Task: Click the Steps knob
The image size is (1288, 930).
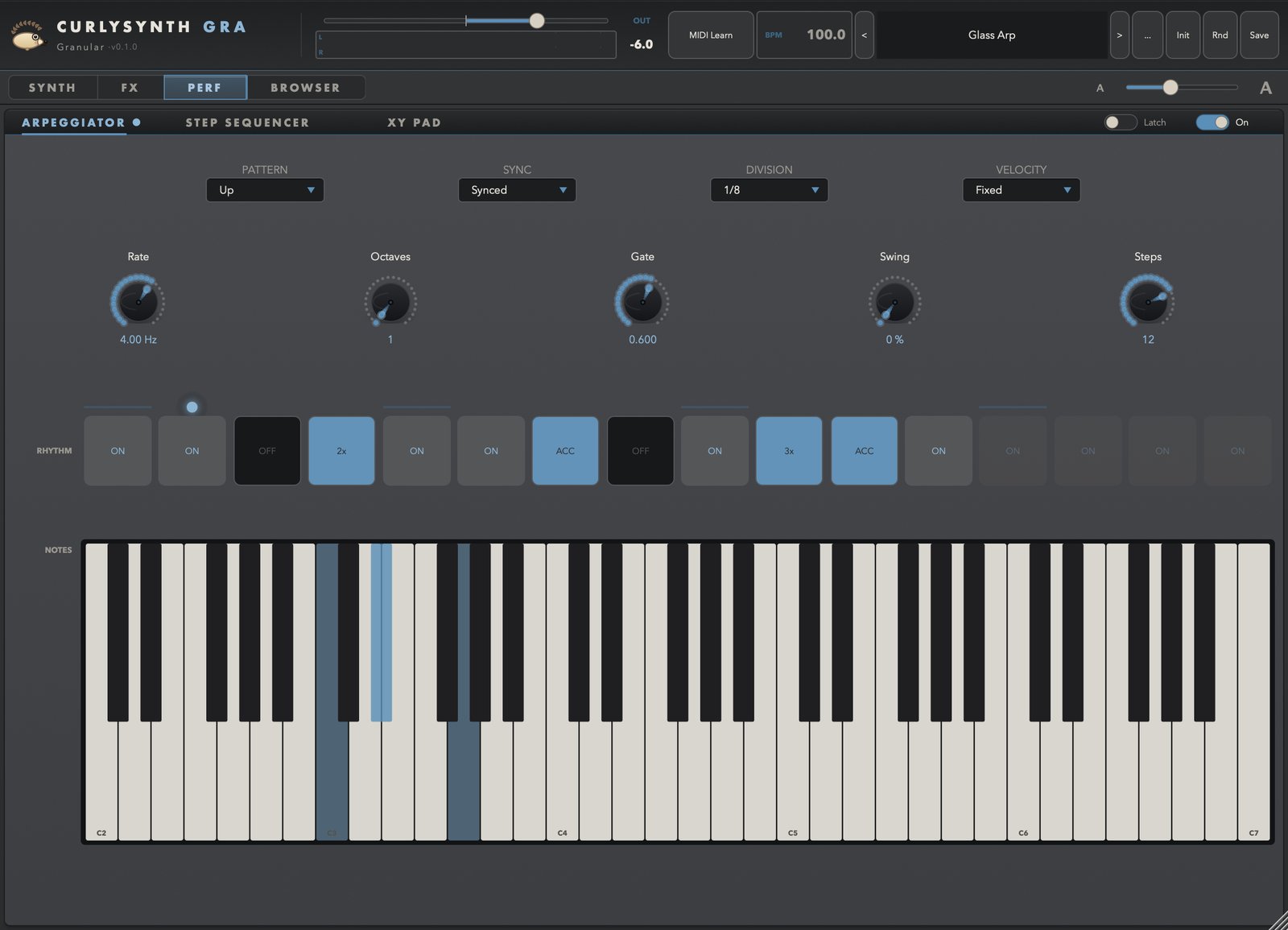Action: click(x=1147, y=302)
